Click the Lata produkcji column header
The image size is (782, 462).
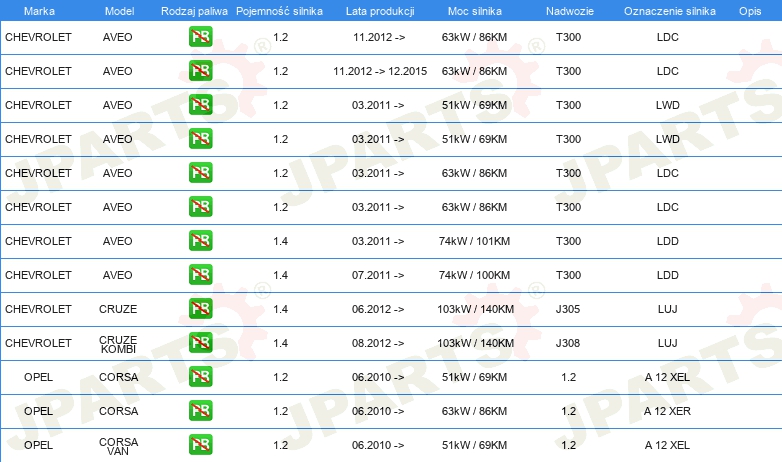click(x=380, y=11)
